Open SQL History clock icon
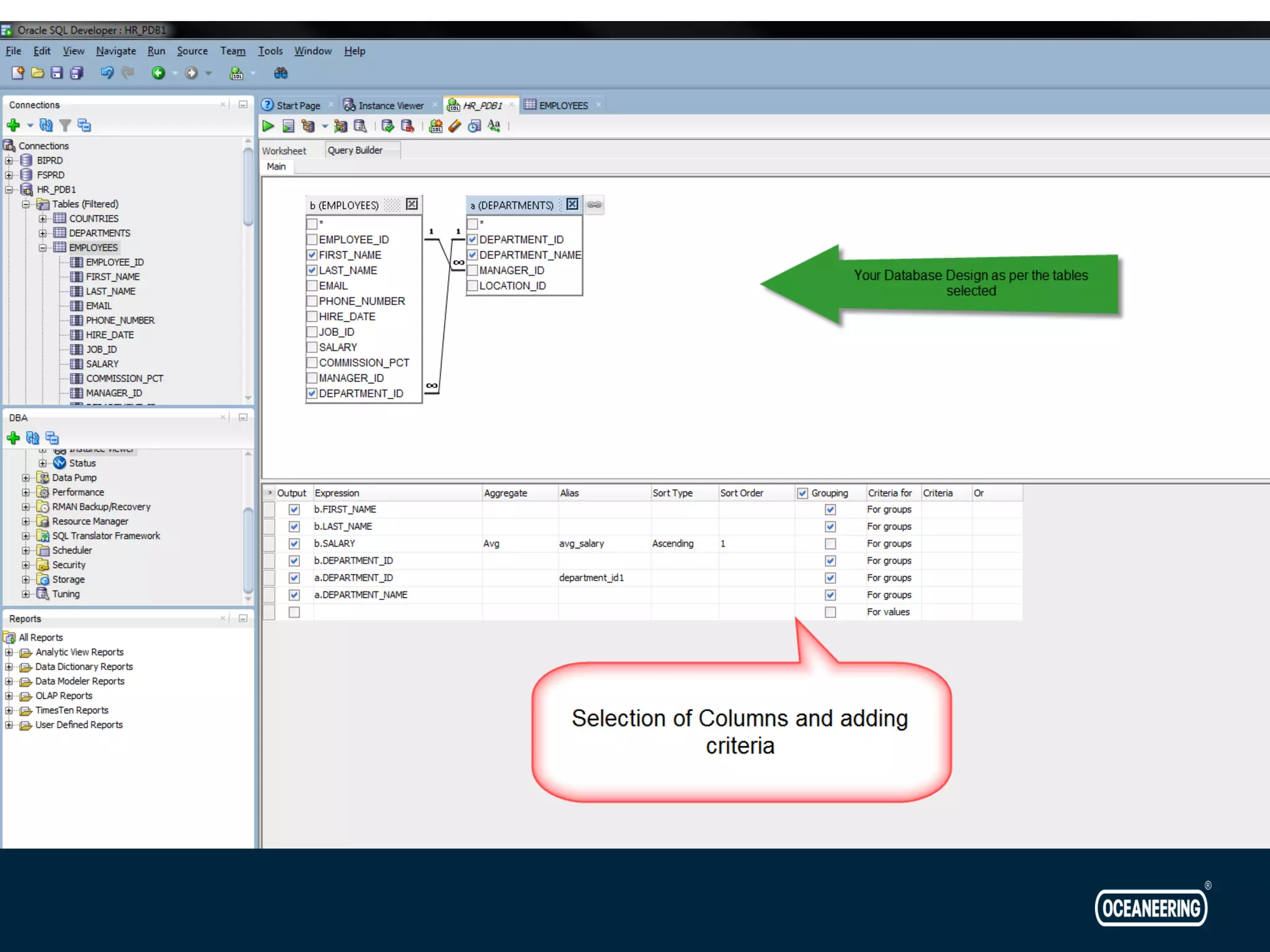 click(x=474, y=126)
